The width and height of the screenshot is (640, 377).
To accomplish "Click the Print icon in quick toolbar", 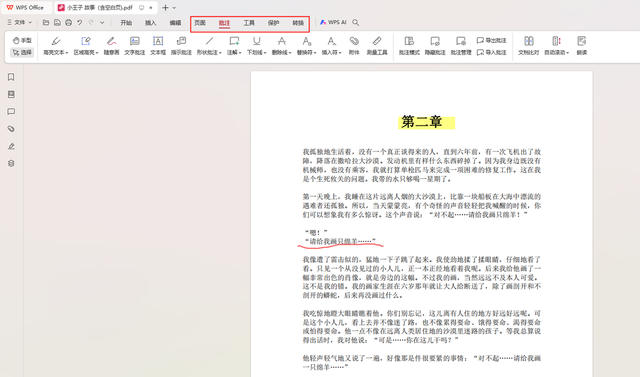I will 69,22.
